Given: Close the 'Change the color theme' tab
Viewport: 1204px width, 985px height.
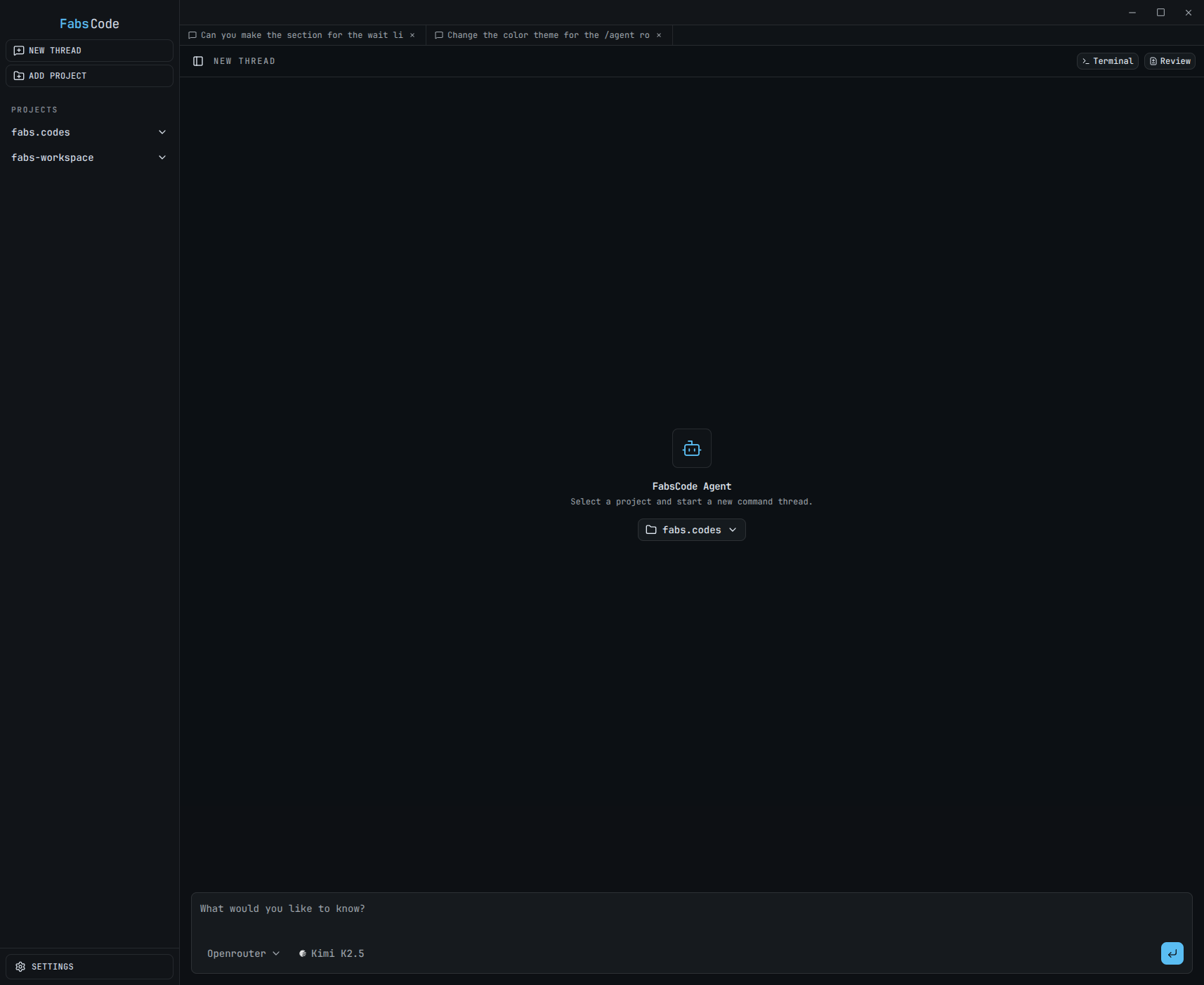Looking at the screenshot, I should 659,35.
